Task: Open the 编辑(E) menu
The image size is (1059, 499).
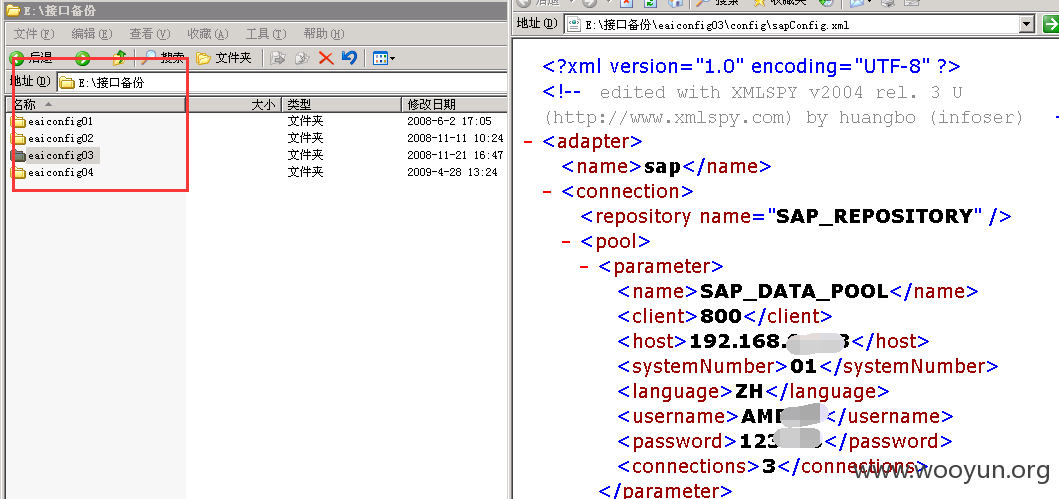Action: click(x=92, y=34)
